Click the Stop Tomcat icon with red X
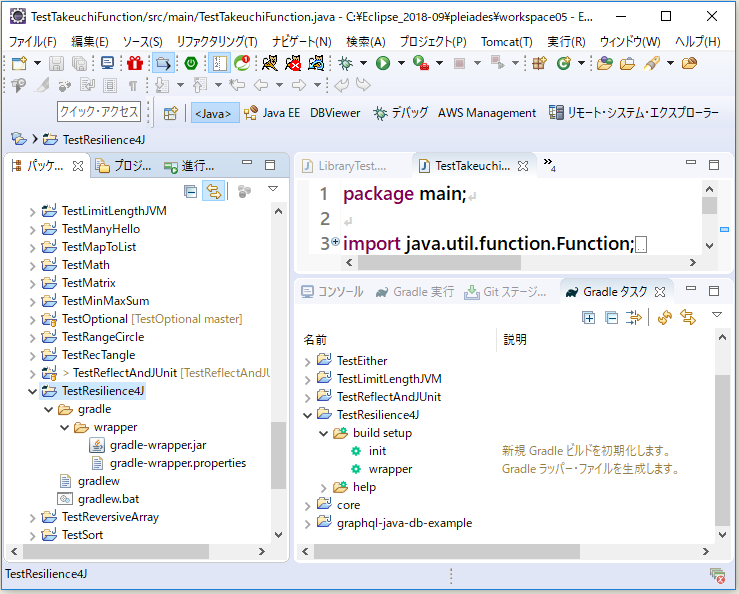Viewport: 739px width, 594px height. 293,63
